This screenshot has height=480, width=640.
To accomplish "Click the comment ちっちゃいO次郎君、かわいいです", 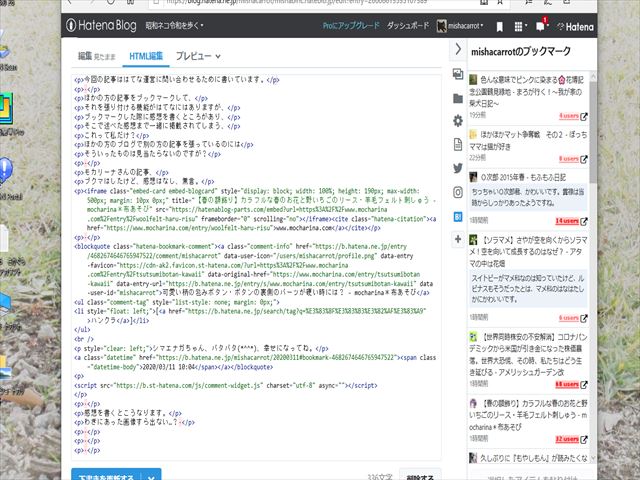I will (x=527, y=197).
